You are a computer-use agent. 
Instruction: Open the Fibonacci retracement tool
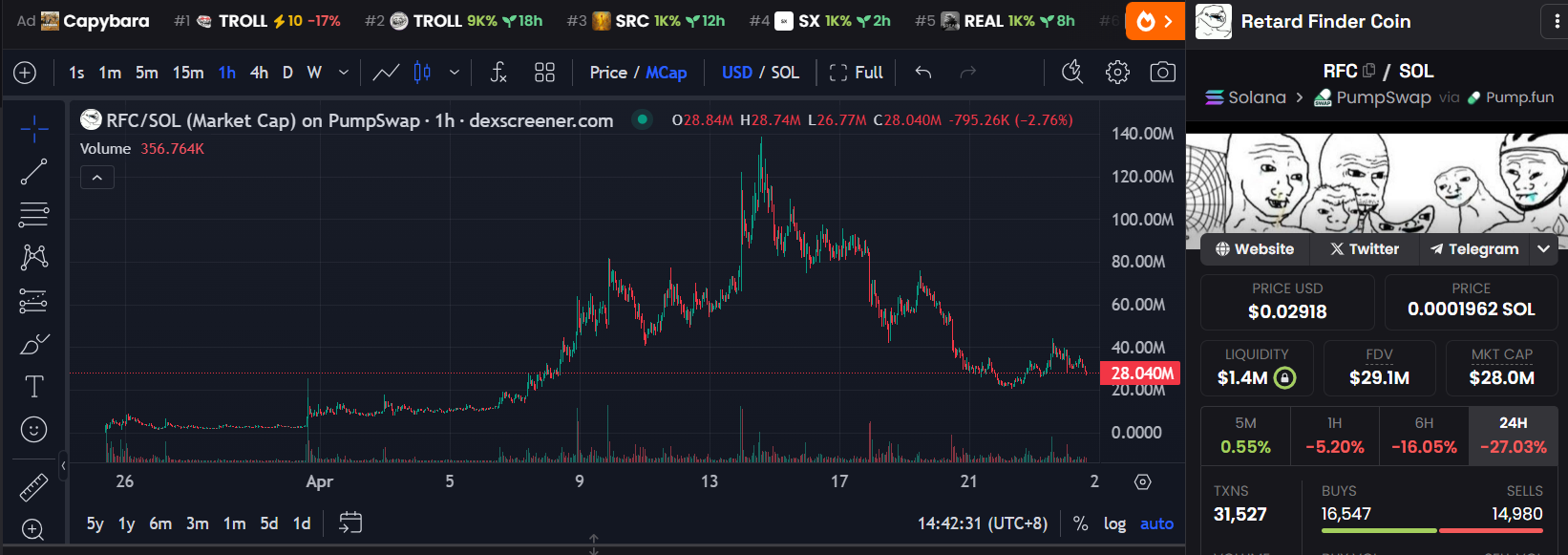click(34, 215)
